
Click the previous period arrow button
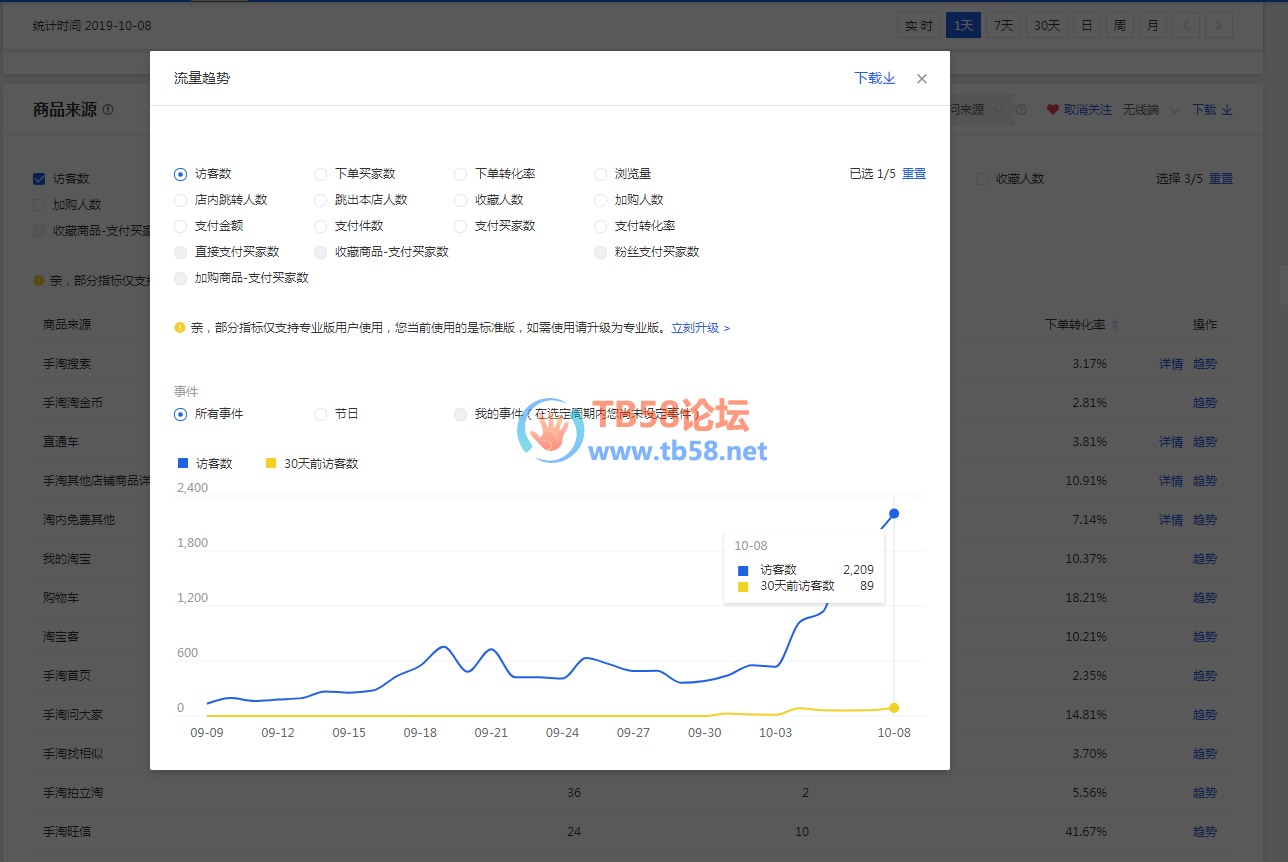[1184, 26]
